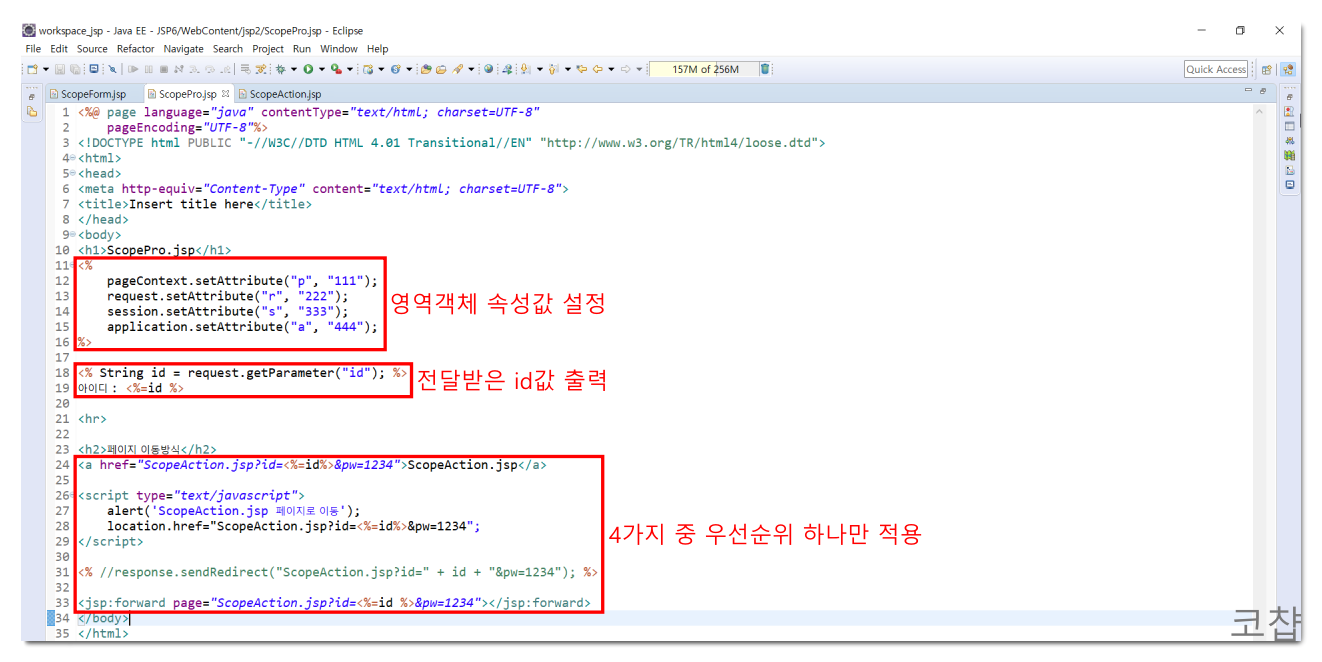1322x662 pixels.
Task: Open the dropdown next to New icon
Action: [x=46, y=70]
